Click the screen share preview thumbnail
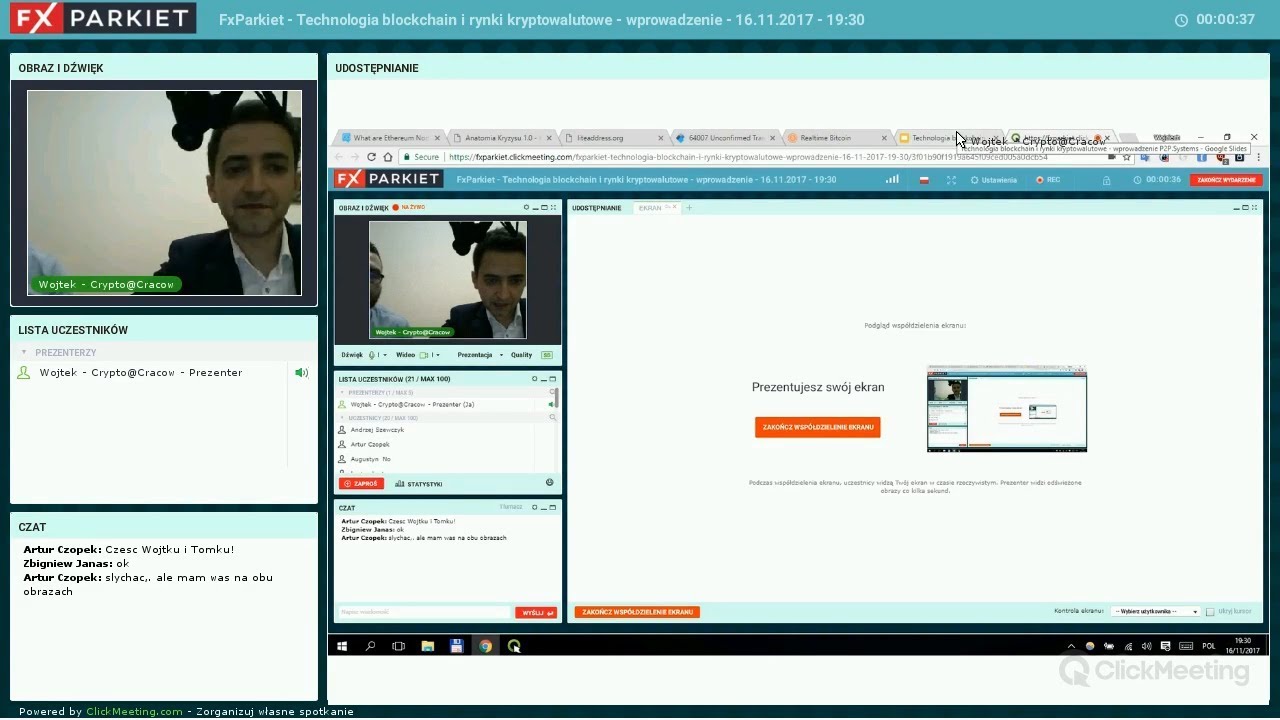 click(x=1007, y=409)
